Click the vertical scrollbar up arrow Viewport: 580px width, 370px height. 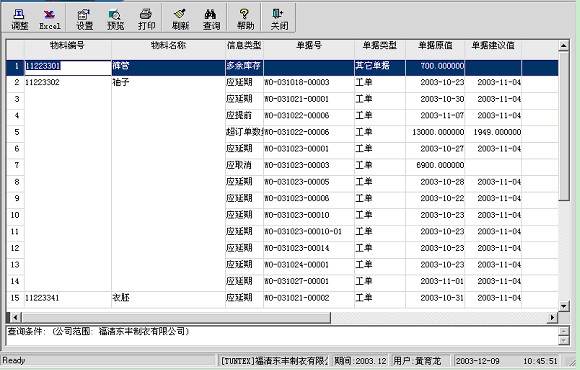(563, 46)
